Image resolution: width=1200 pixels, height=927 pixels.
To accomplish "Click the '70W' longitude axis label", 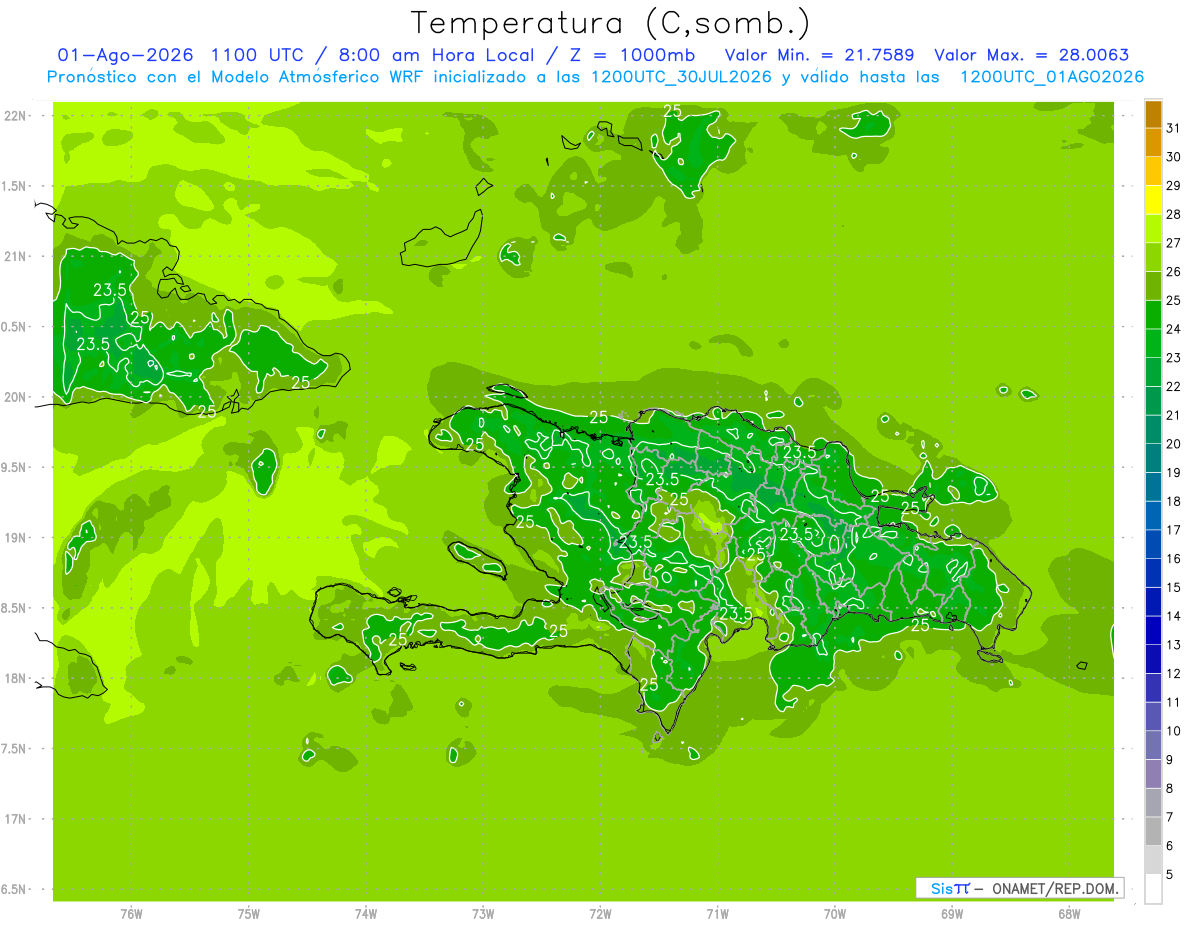I will (835, 914).
